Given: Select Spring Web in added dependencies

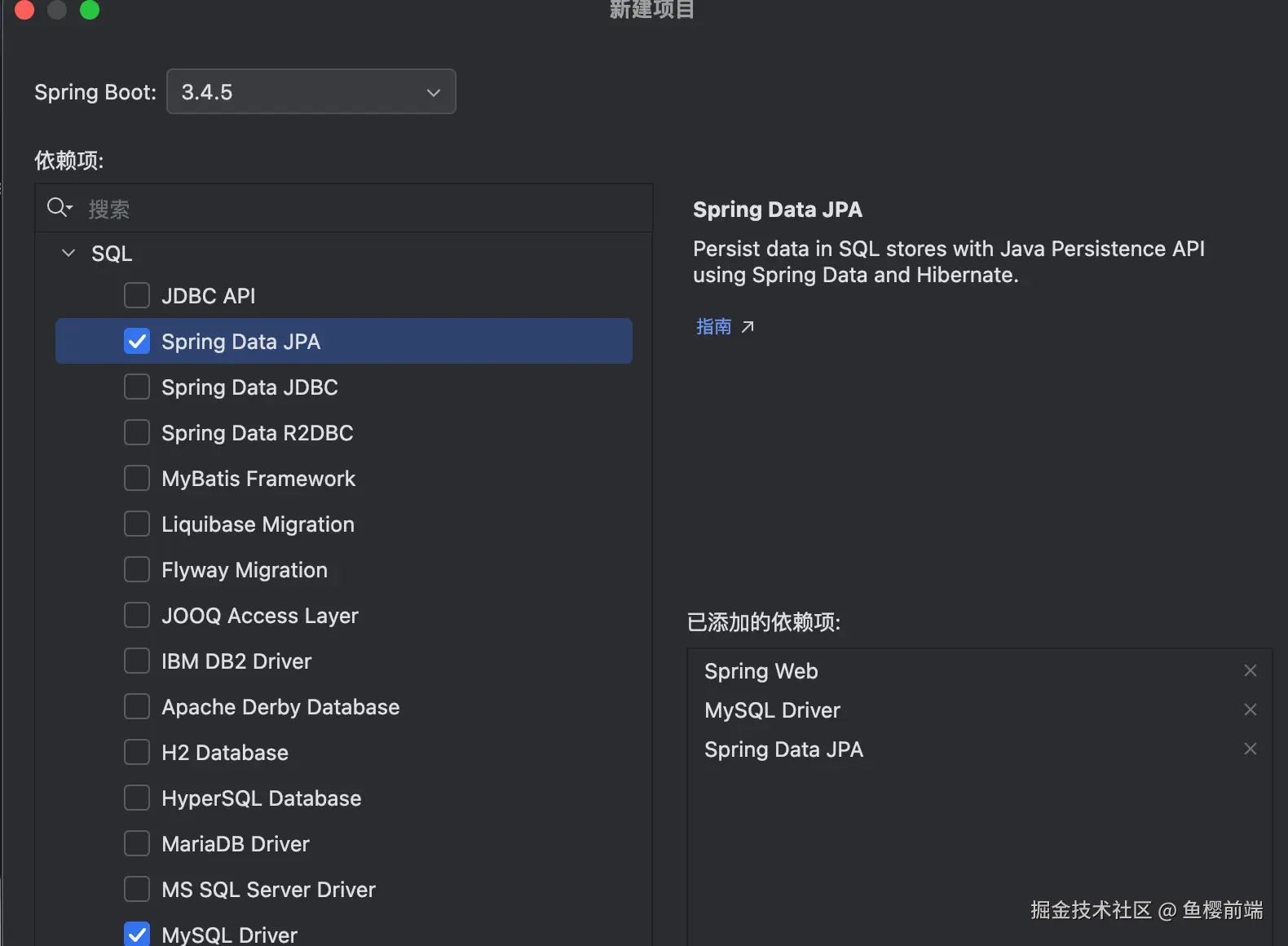Looking at the screenshot, I should [x=761, y=671].
